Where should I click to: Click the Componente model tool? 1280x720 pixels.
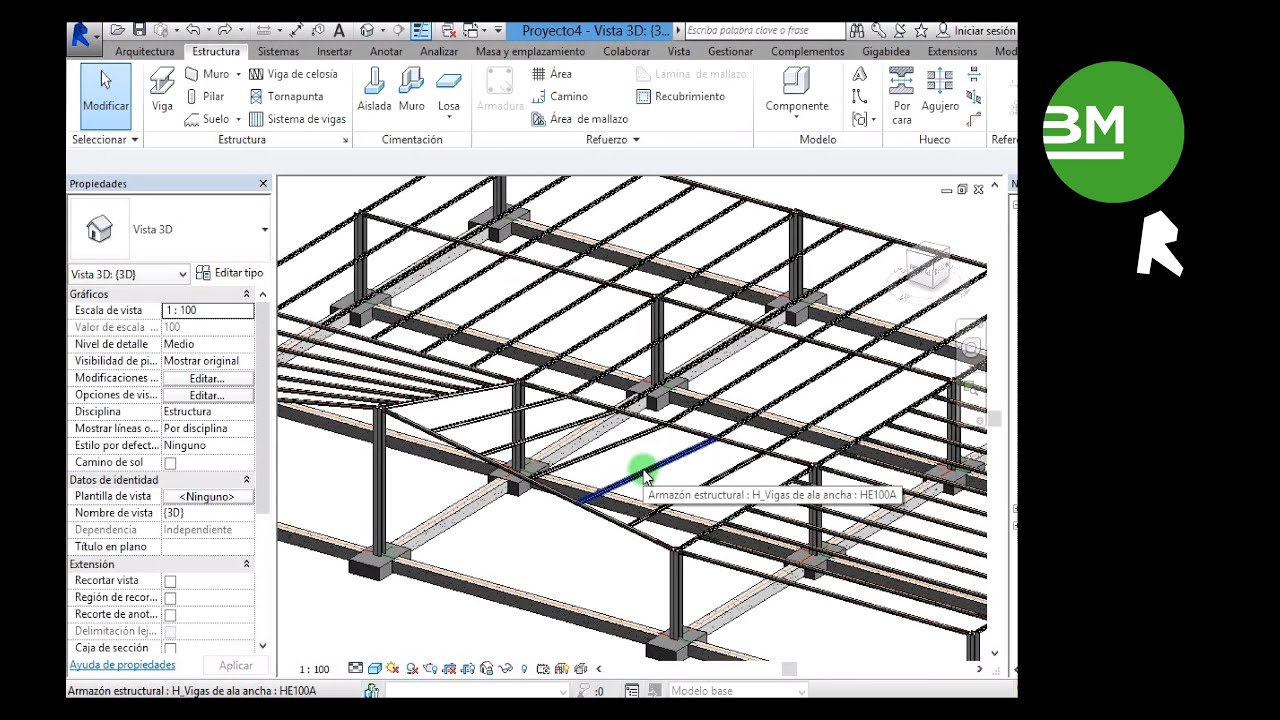[x=797, y=92]
